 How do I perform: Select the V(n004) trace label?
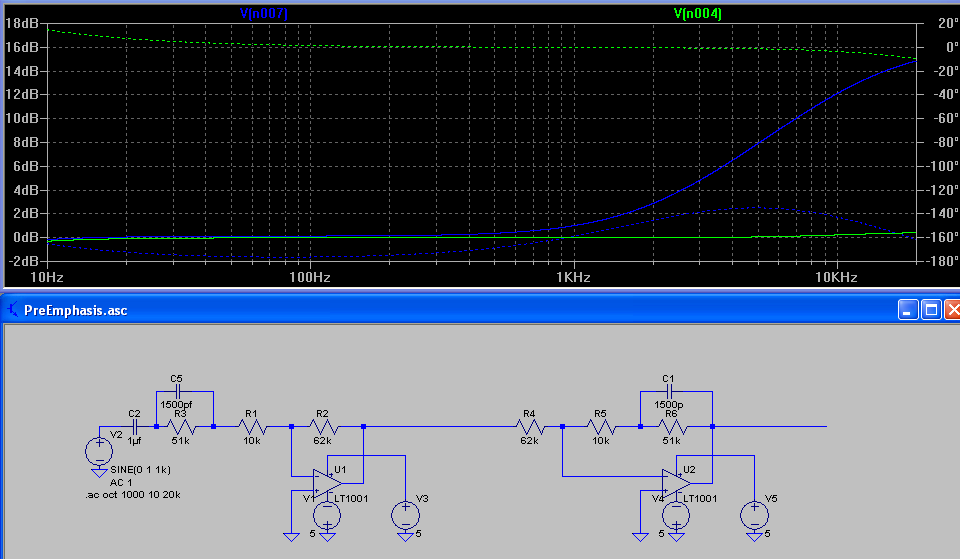coord(697,13)
